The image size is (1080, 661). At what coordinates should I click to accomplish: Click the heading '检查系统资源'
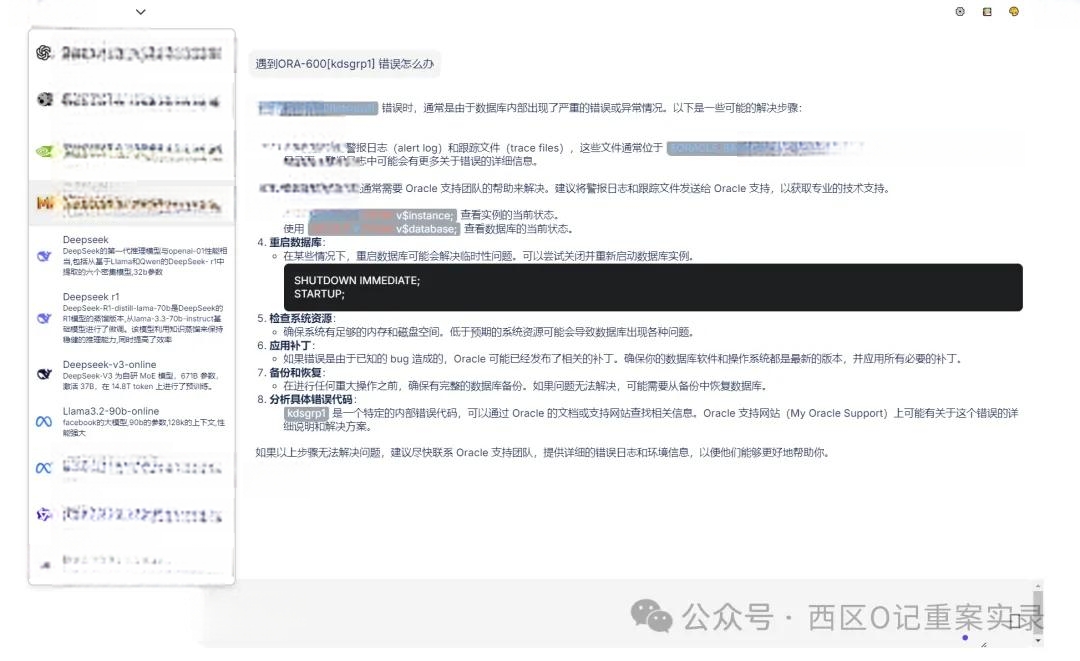(301, 318)
